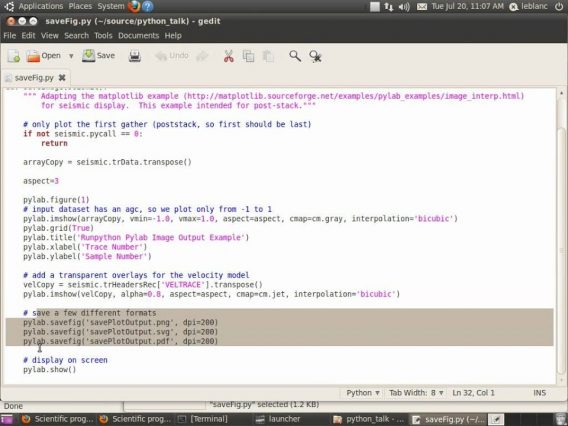The width and height of the screenshot is (568, 426).
Task: Click the scrollbar up arrow
Action: (561, 93)
